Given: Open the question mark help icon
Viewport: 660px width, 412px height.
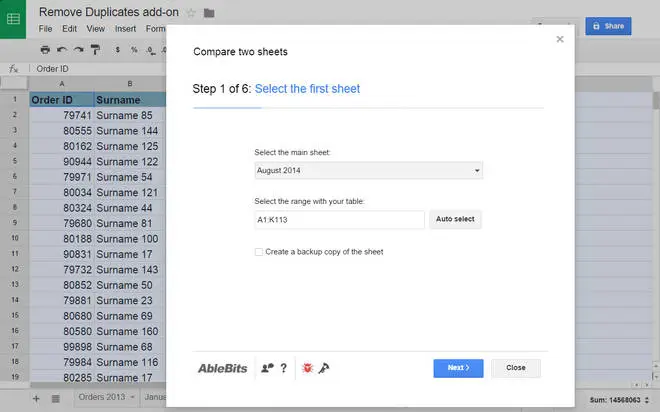Looking at the screenshot, I should (x=284, y=368).
